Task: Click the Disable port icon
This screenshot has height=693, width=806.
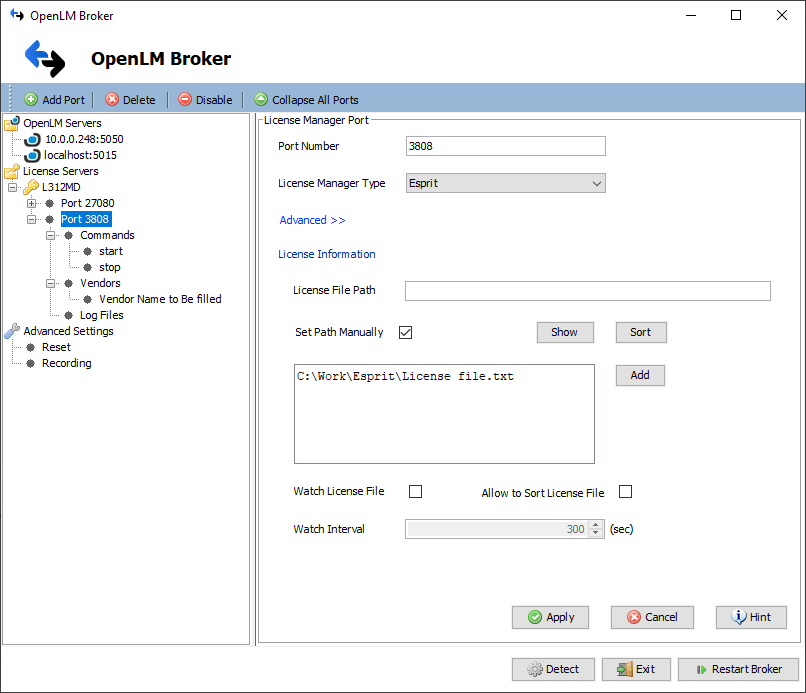Action: pyautogui.click(x=185, y=100)
